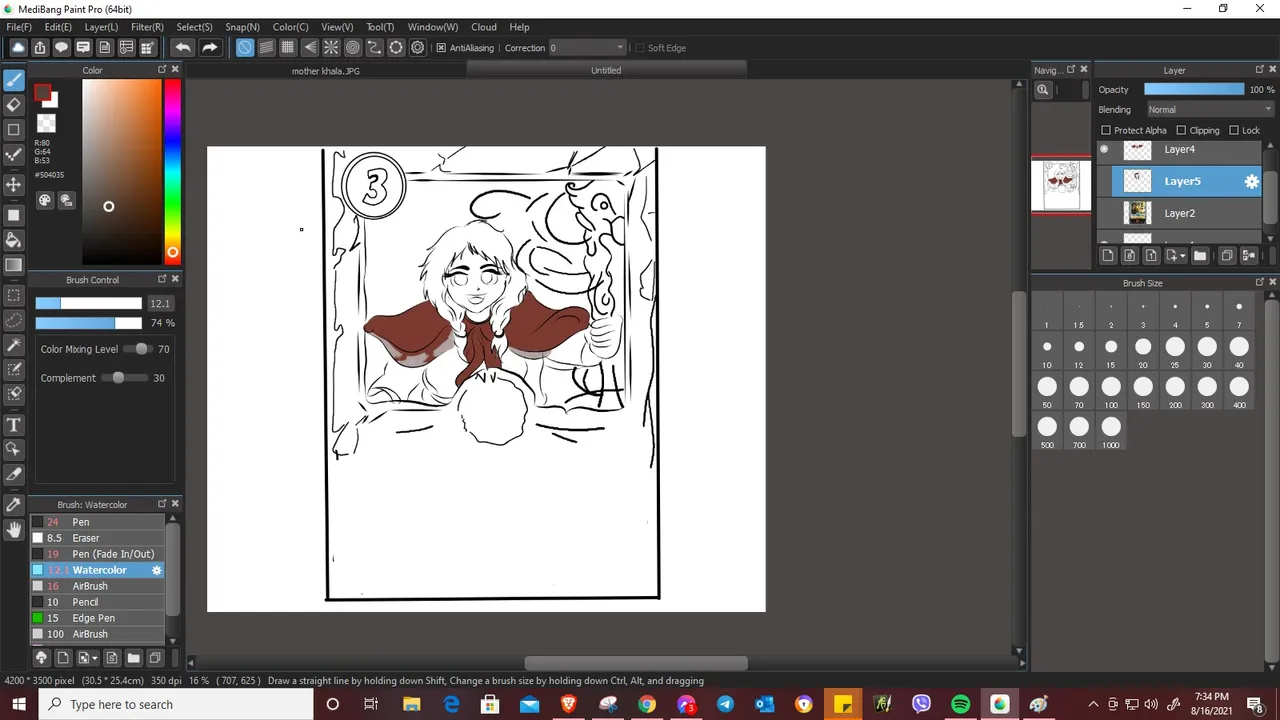Image resolution: width=1280 pixels, height=720 pixels.
Task: Select the Eyedropper tool
Action: pos(14,505)
